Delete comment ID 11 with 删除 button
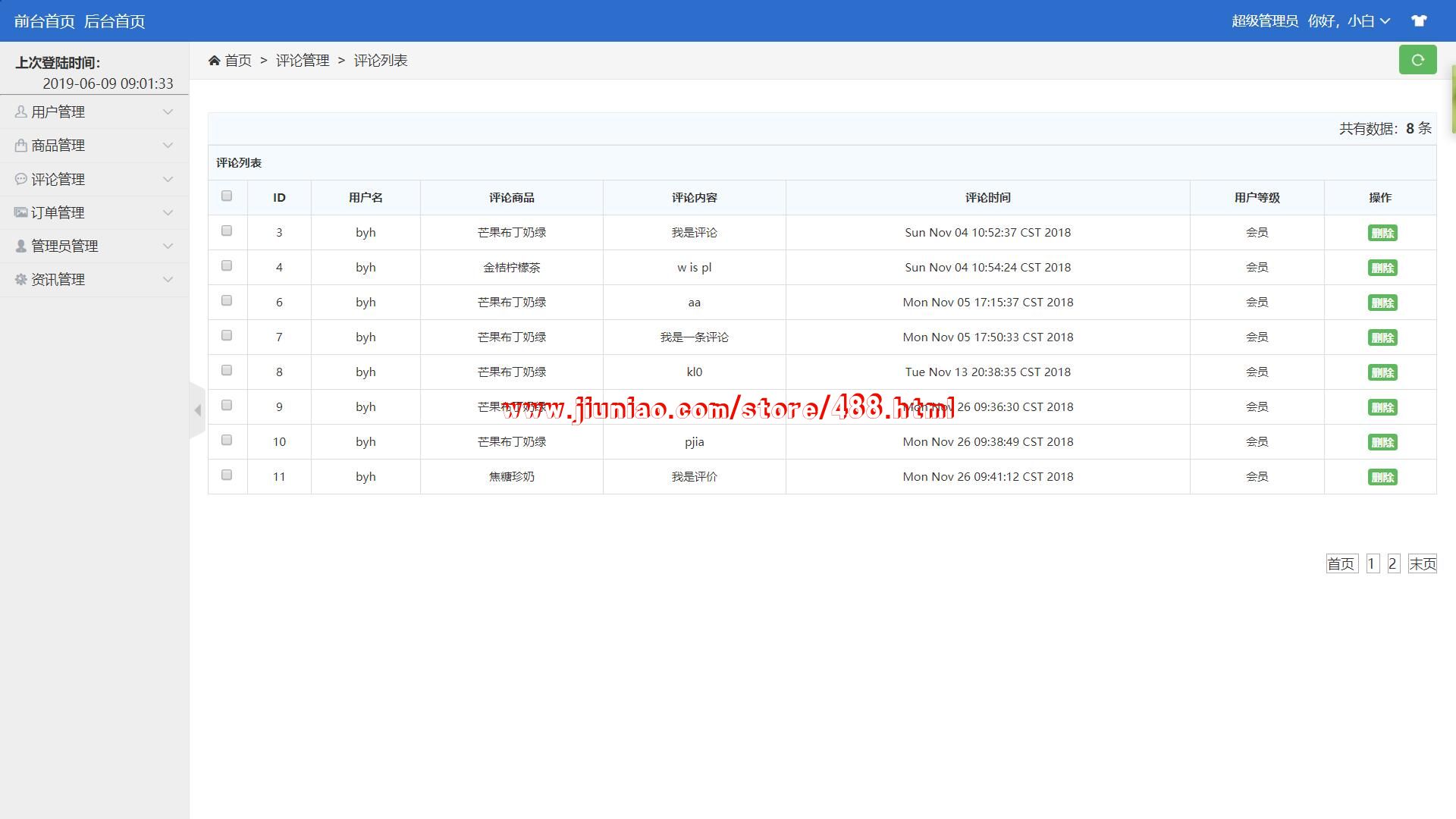The width and height of the screenshot is (1456, 819). click(x=1382, y=477)
